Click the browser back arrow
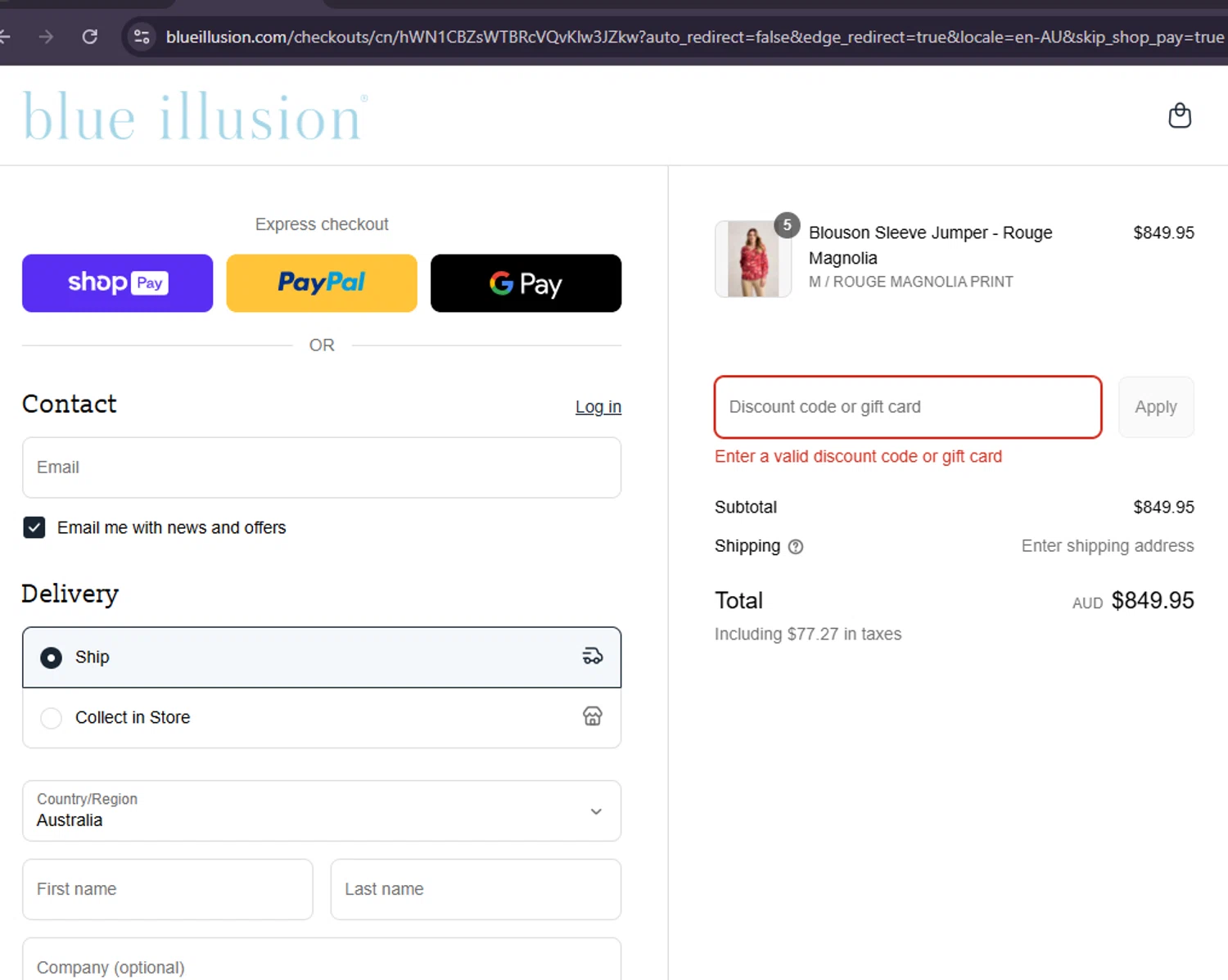The height and width of the screenshot is (980, 1228). point(4,37)
